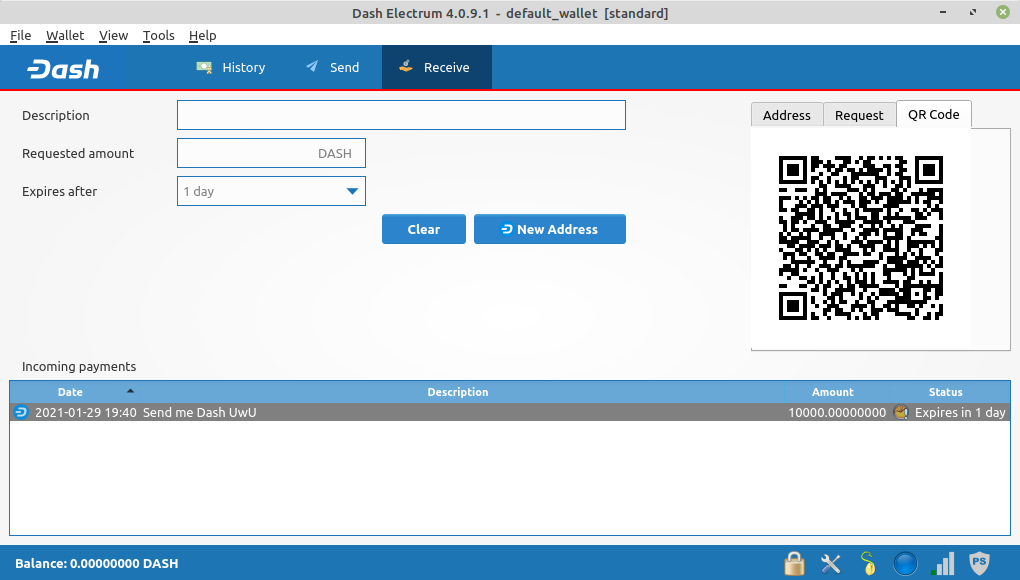Screen dimensions: 1020x580
Task: Select the Receive tab
Action: [x=436, y=68]
